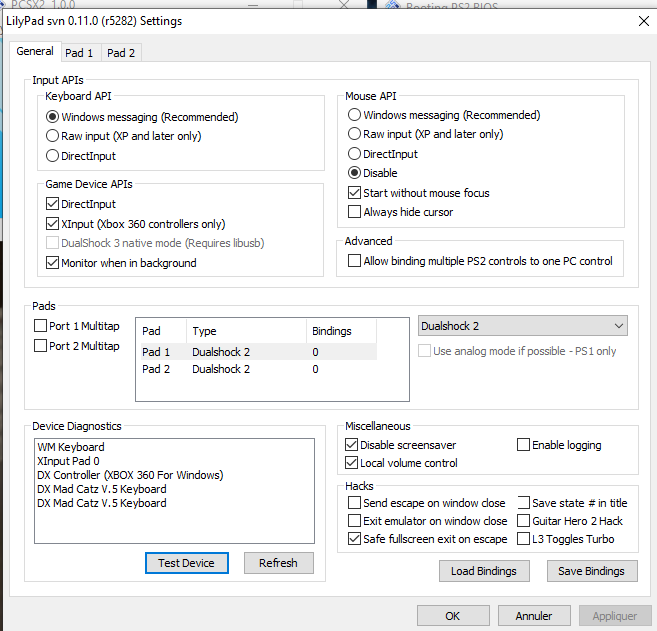Switch to the Pad 1 tab
This screenshot has width=657, height=631.
coord(80,53)
